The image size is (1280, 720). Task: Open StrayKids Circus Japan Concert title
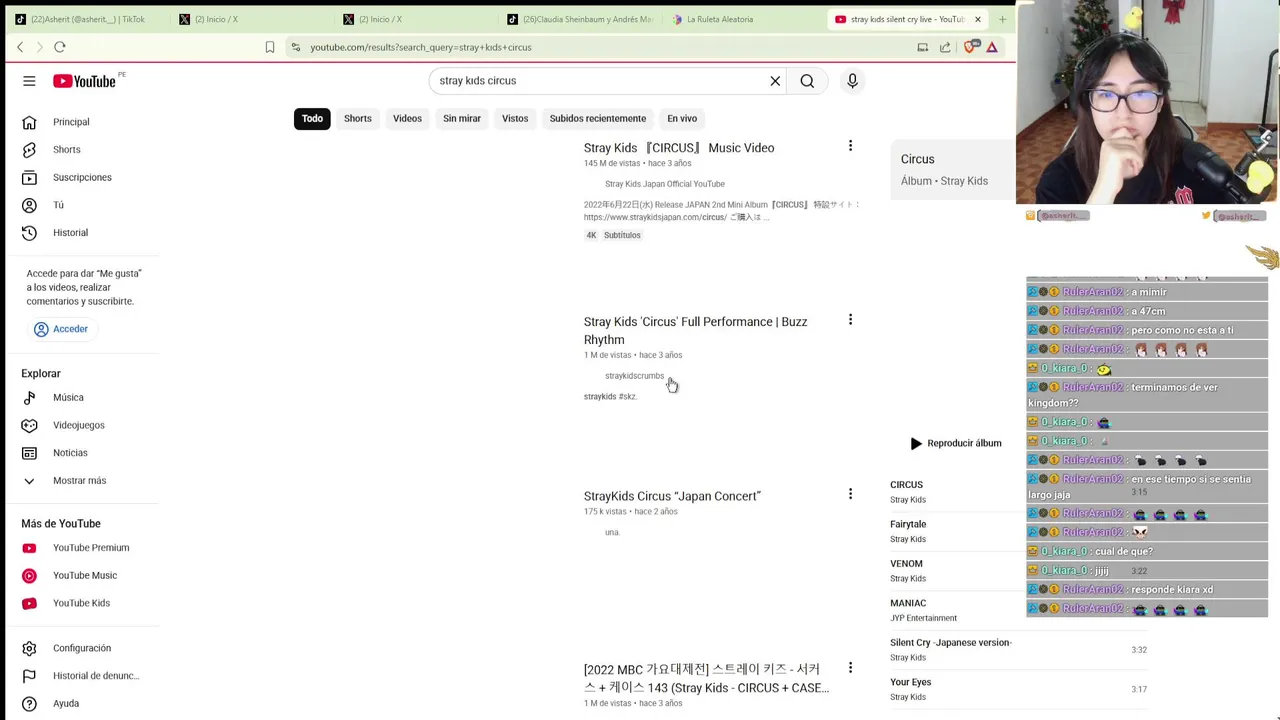pyautogui.click(x=672, y=496)
